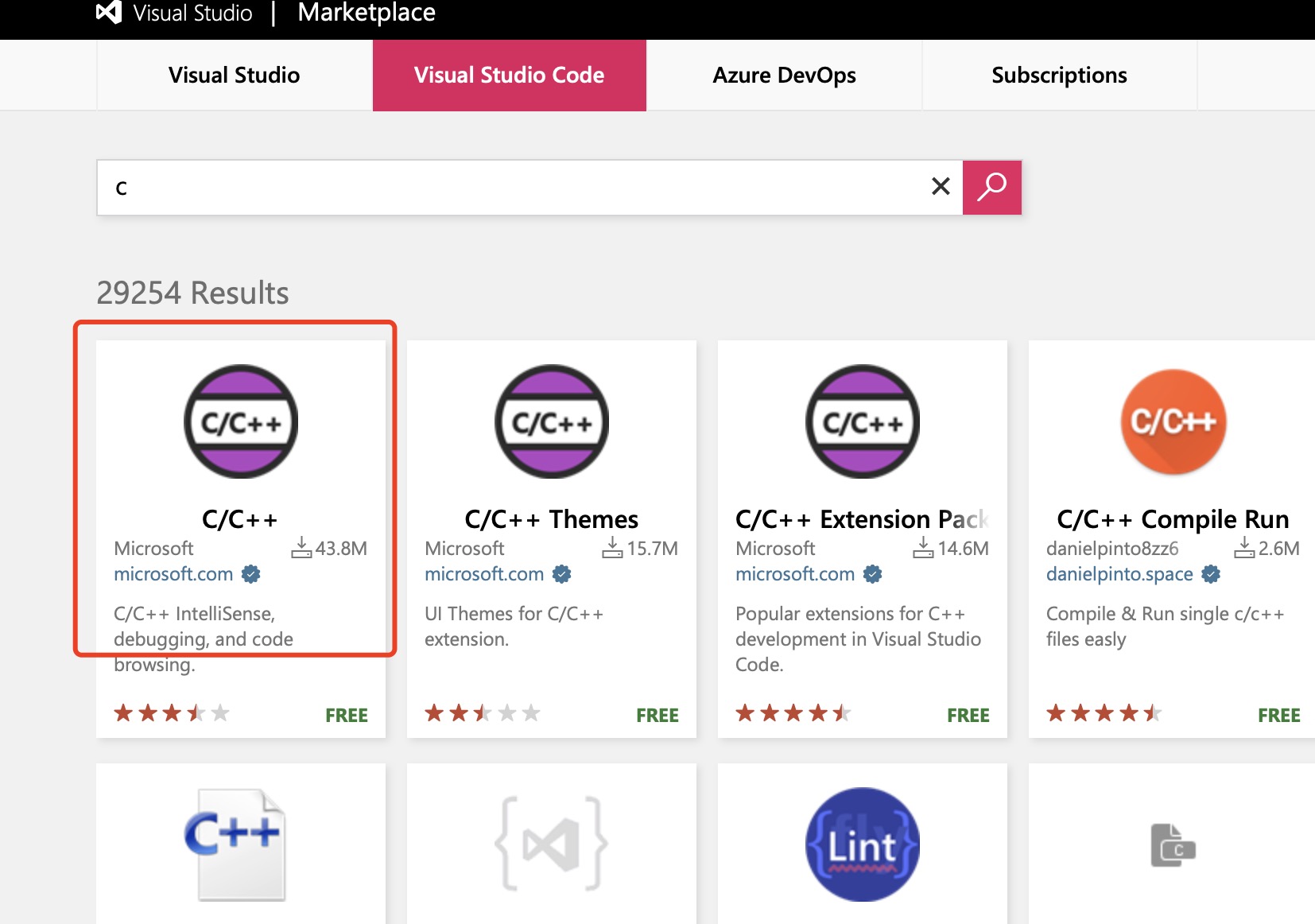Viewport: 1315px width, 924px height.
Task: Click verified badge on C/C++ Themes card
Action: tap(562, 574)
